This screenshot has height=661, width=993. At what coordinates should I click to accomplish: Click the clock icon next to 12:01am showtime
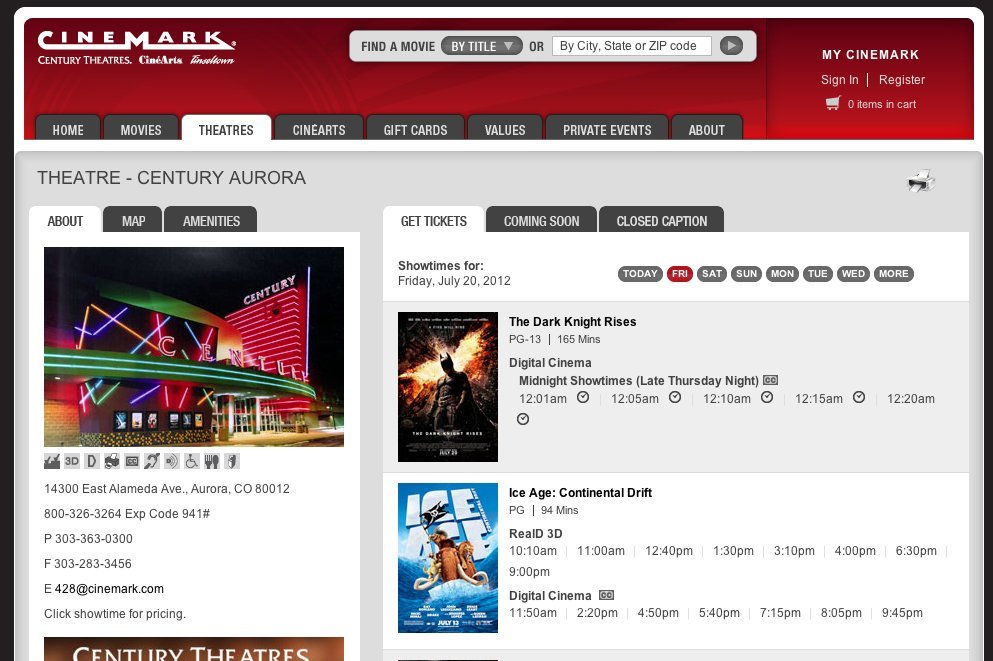tap(582, 397)
